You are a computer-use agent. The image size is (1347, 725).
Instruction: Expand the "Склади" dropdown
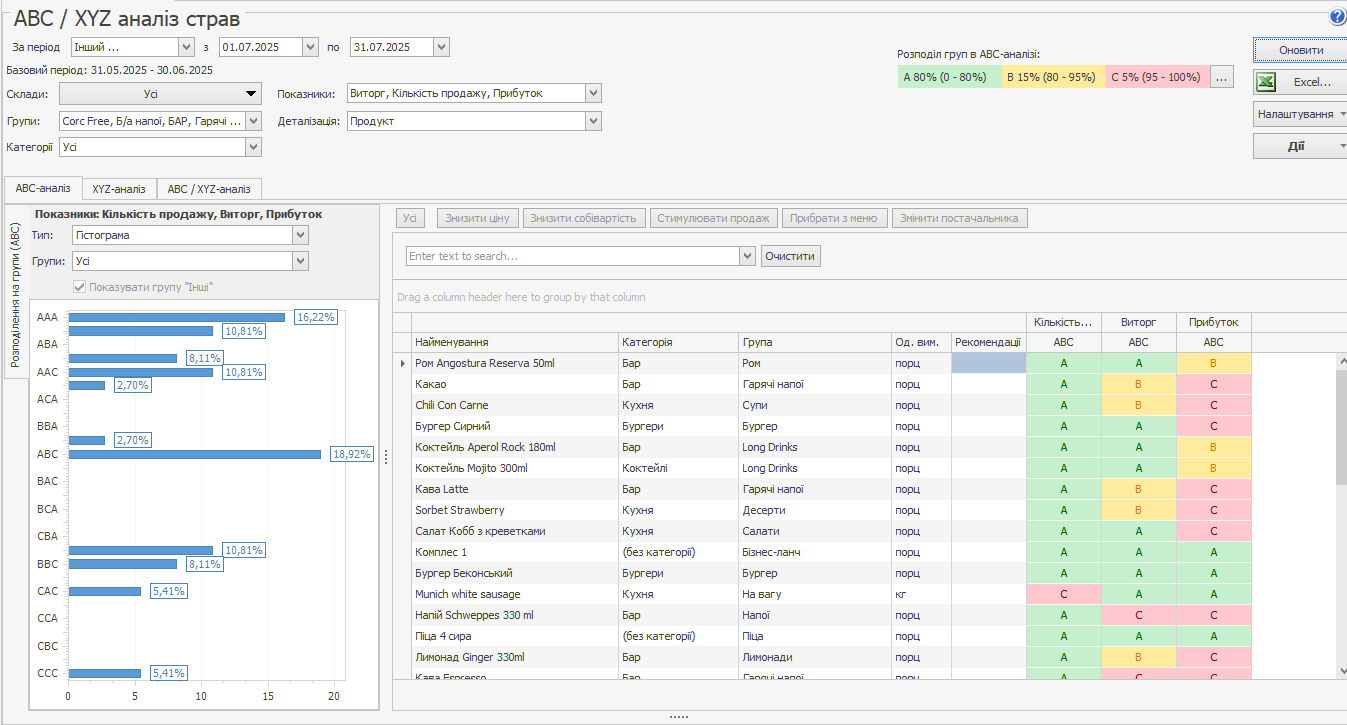pyautogui.click(x=252, y=94)
